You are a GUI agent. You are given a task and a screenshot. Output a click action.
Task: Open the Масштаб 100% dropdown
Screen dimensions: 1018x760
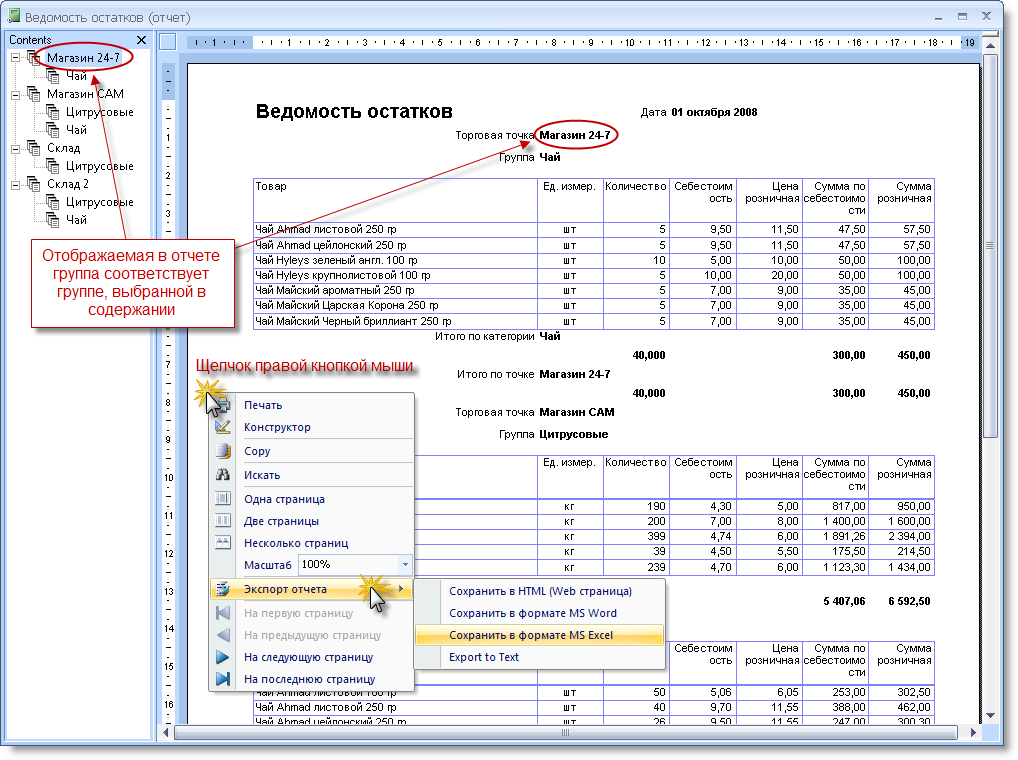coord(405,565)
